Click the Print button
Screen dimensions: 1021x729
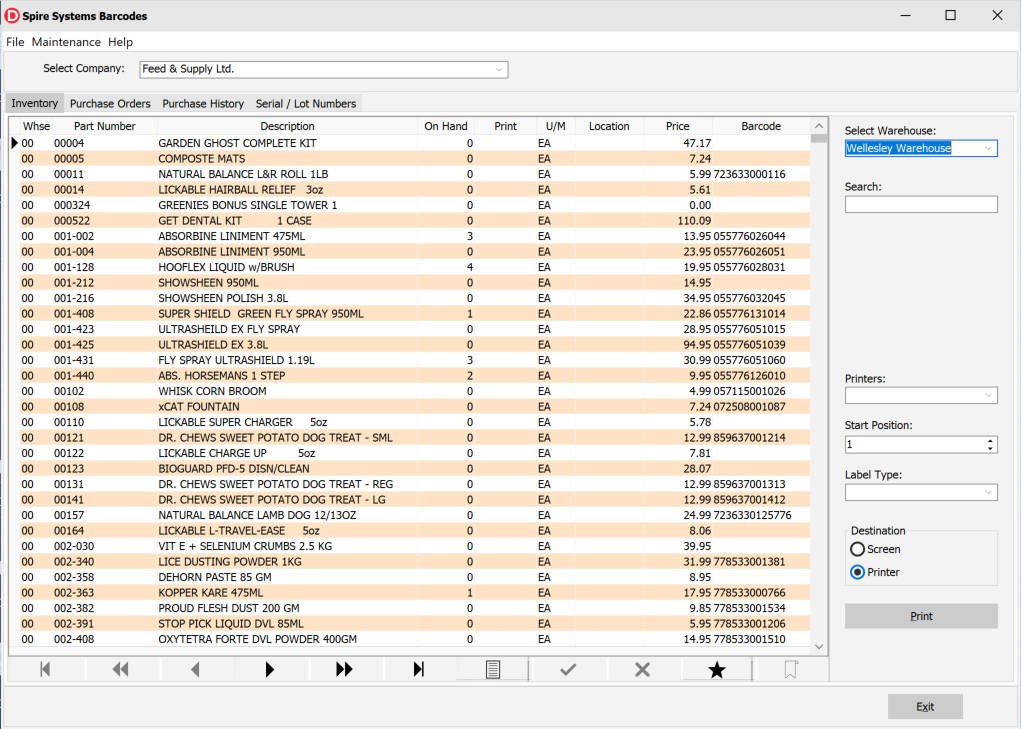[x=921, y=616]
